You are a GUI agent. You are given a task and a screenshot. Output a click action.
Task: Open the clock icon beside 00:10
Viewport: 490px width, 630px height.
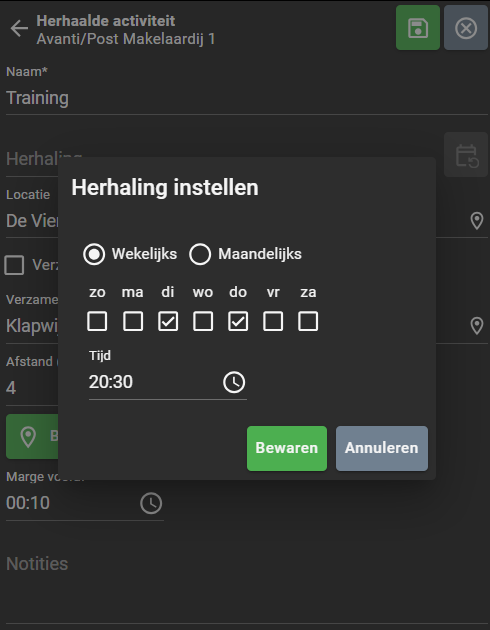(x=151, y=503)
